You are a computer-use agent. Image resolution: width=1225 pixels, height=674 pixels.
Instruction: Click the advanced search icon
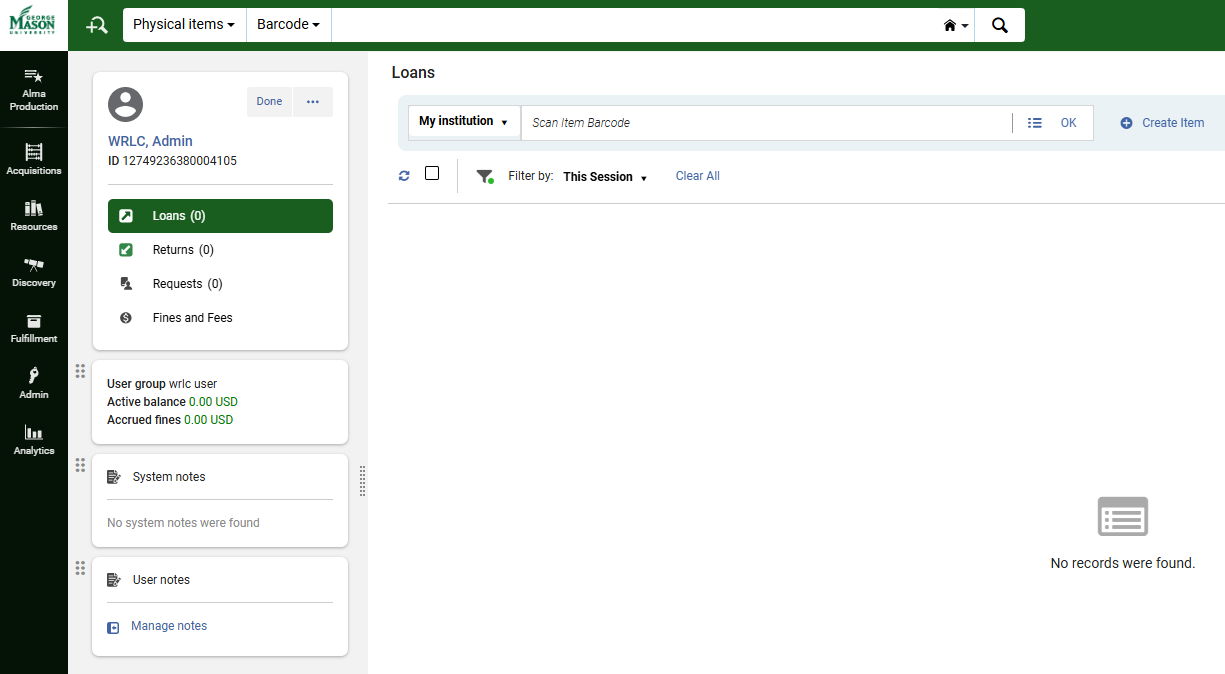pyautogui.click(x=97, y=25)
